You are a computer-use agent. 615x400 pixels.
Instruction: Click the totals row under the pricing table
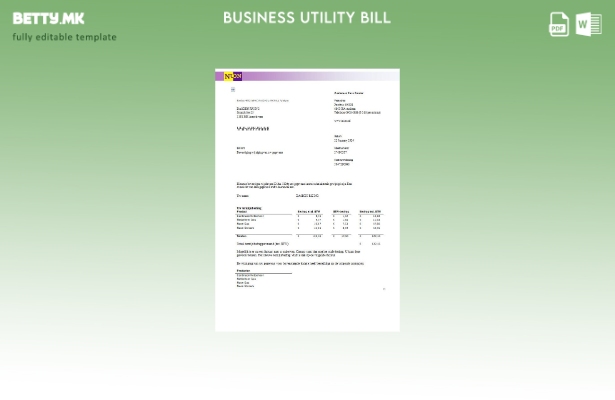(308, 236)
